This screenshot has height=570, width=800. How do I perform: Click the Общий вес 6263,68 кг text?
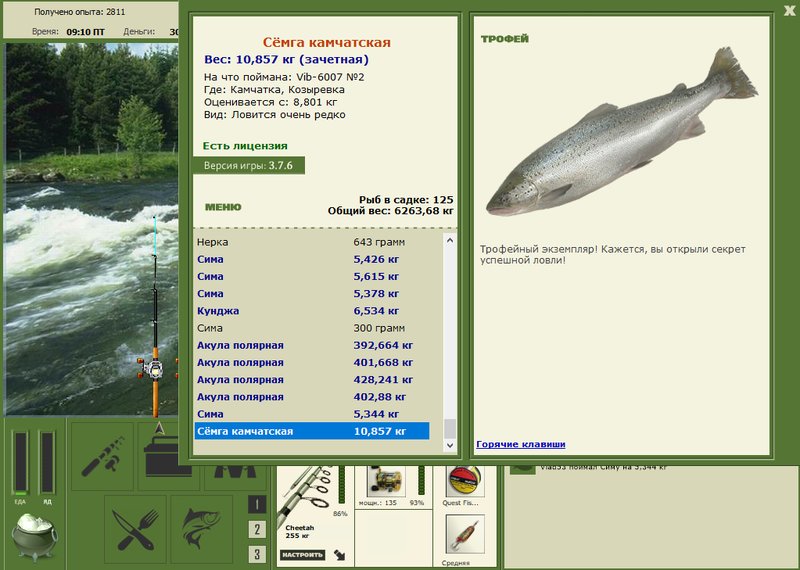click(x=390, y=211)
